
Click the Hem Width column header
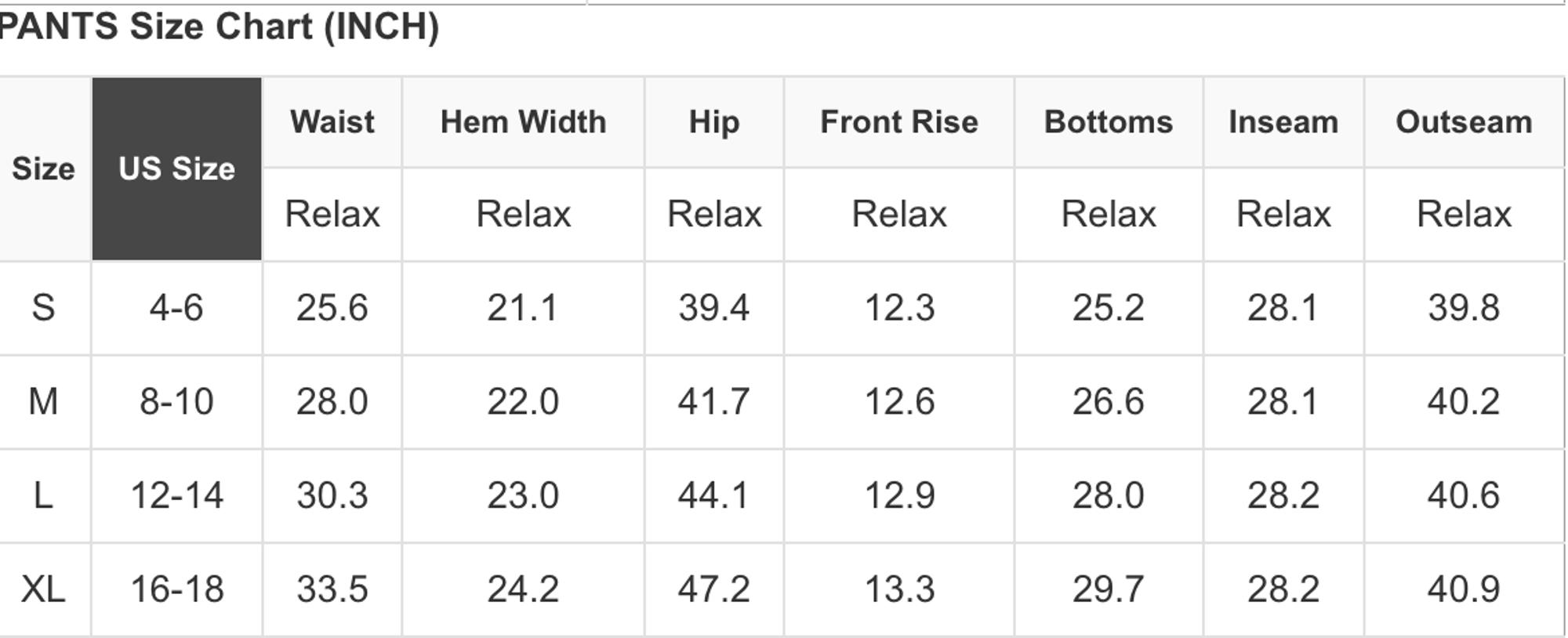523,122
